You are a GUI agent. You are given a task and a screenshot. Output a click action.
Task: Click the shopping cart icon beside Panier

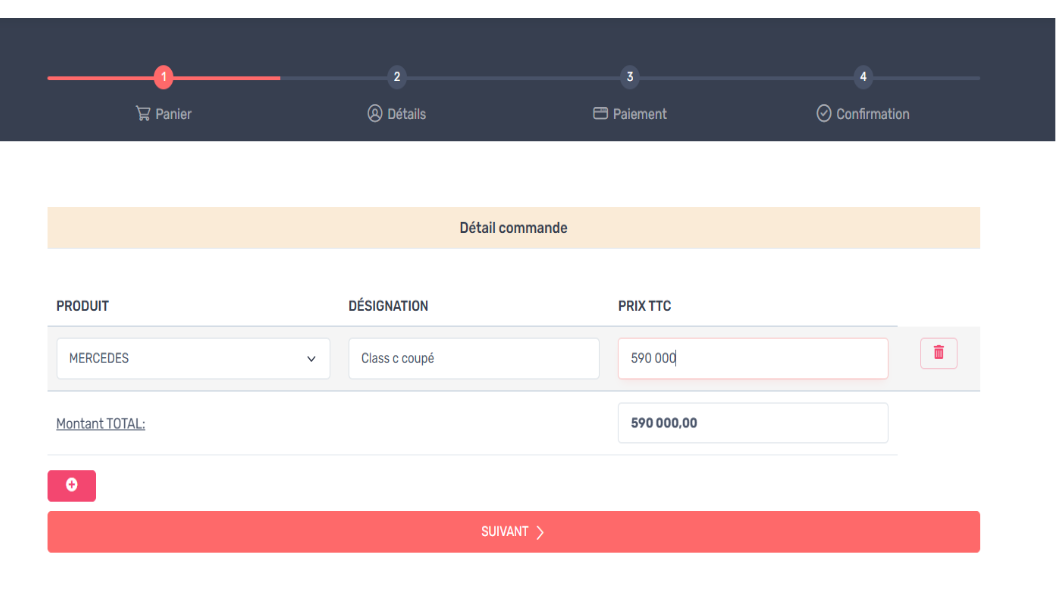coord(143,113)
